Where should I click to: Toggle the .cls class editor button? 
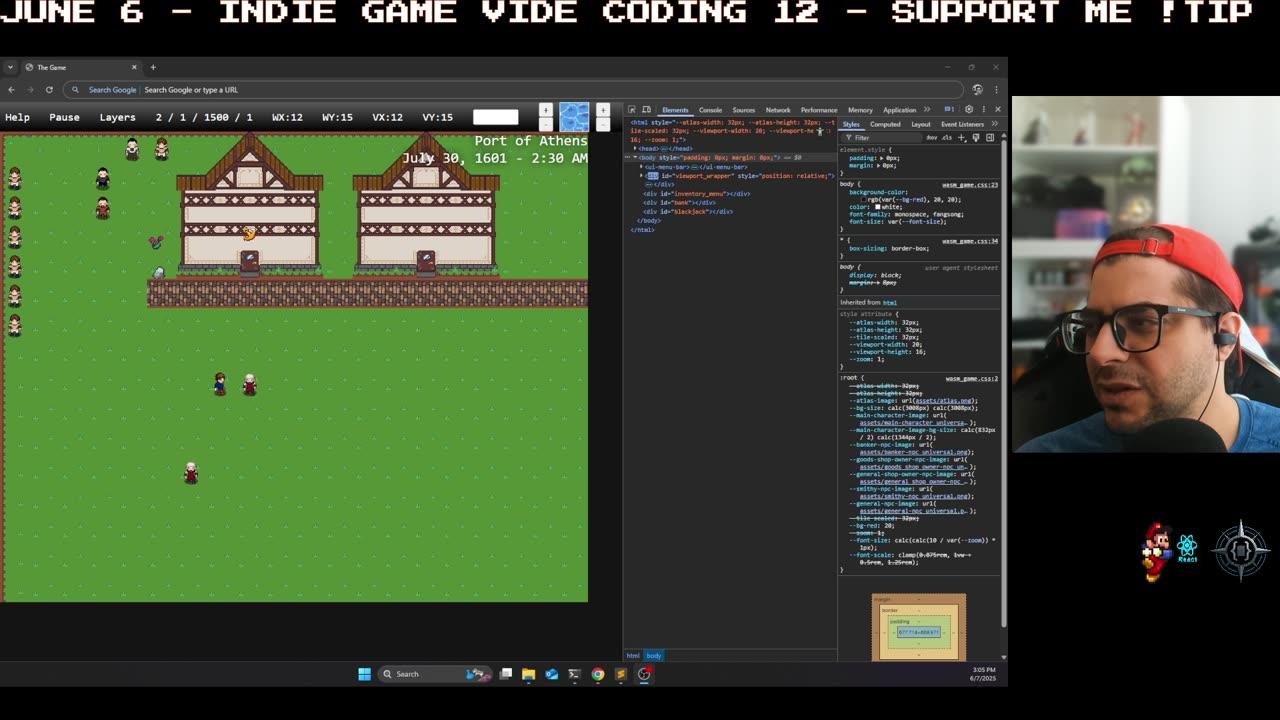pos(946,138)
